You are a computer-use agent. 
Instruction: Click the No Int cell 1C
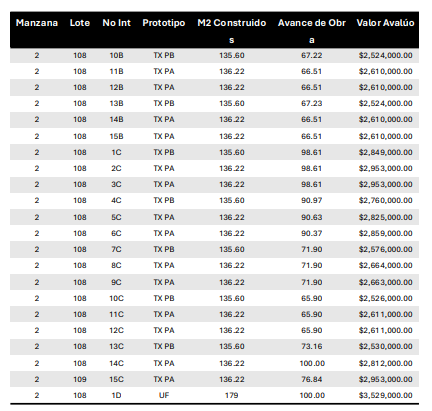click(x=116, y=152)
